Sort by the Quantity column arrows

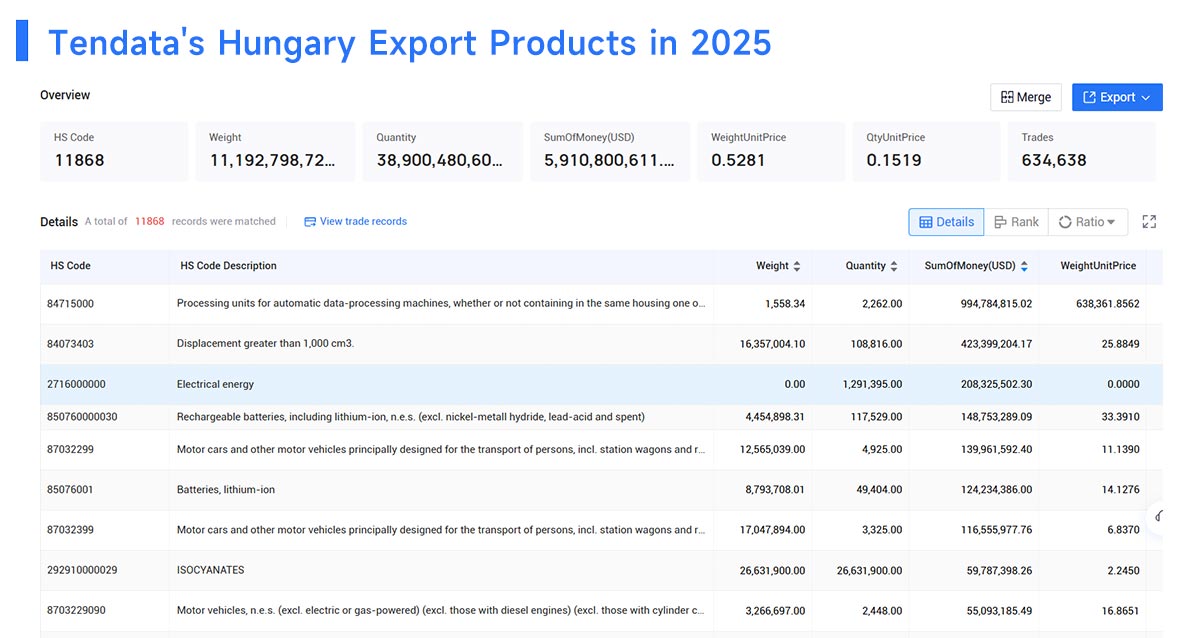coord(894,266)
